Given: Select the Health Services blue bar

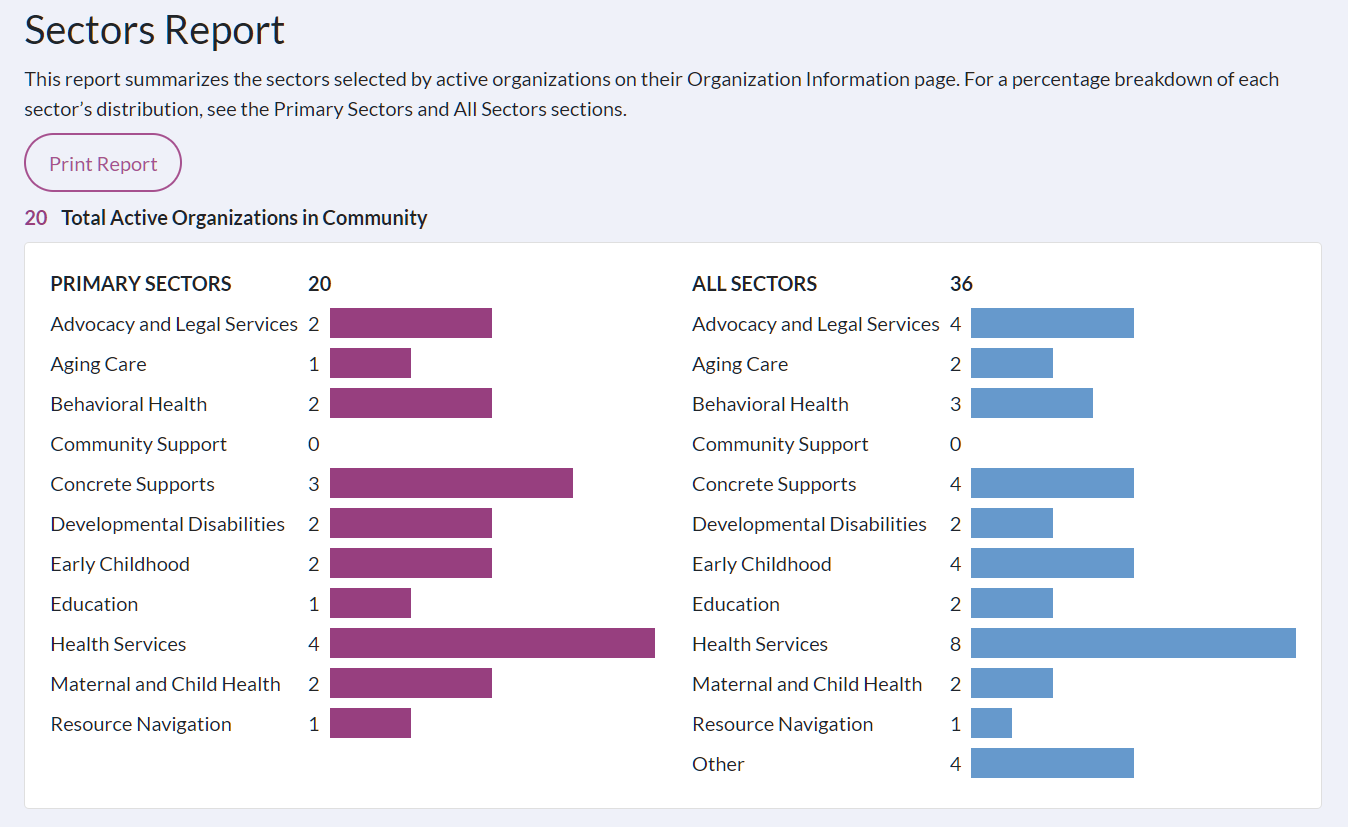Looking at the screenshot, I should pyautogui.click(x=1133, y=643).
